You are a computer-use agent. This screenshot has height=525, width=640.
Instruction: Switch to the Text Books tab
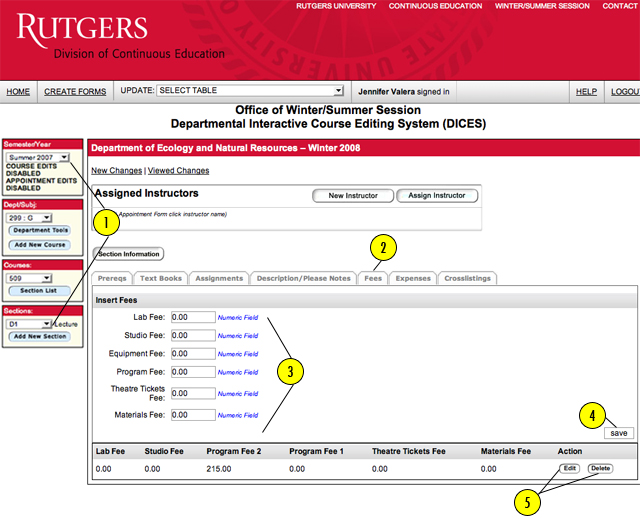161,278
